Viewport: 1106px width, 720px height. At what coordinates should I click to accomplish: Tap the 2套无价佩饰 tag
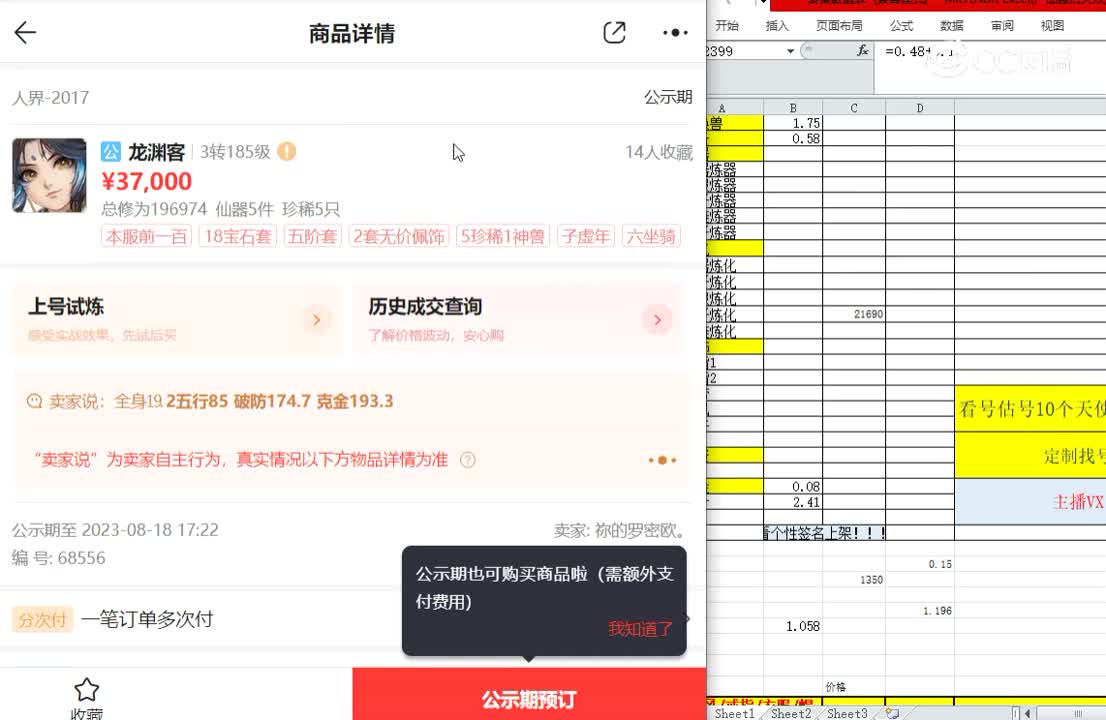(399, 236)
